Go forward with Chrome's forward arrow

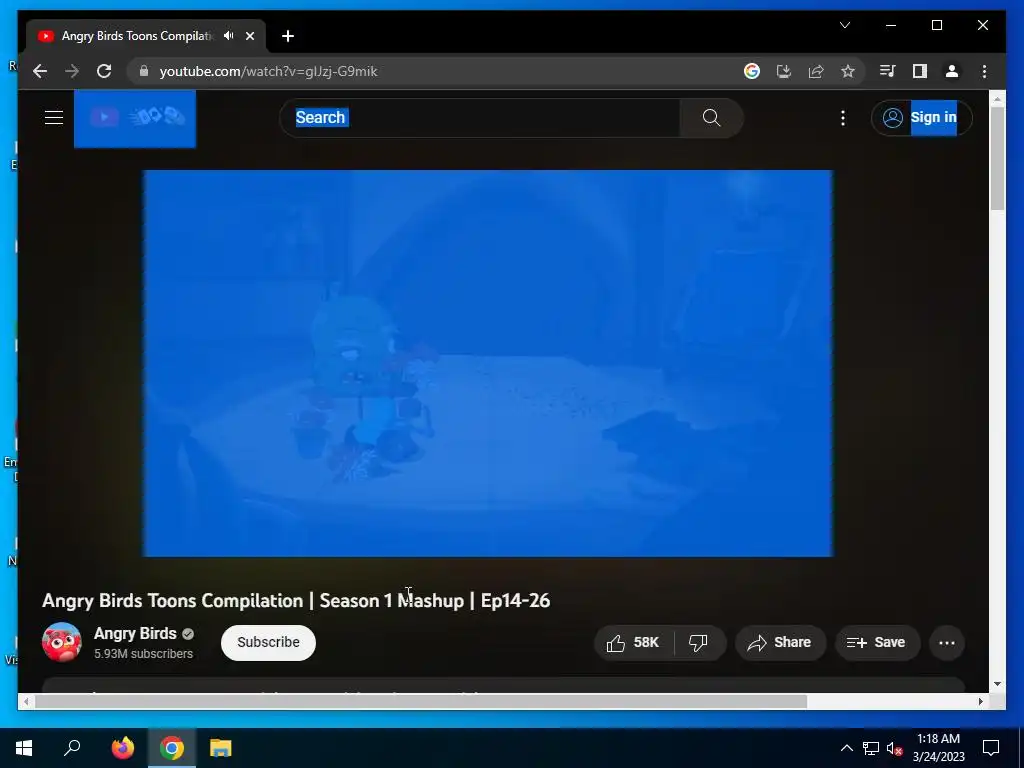tap(72, 71)
